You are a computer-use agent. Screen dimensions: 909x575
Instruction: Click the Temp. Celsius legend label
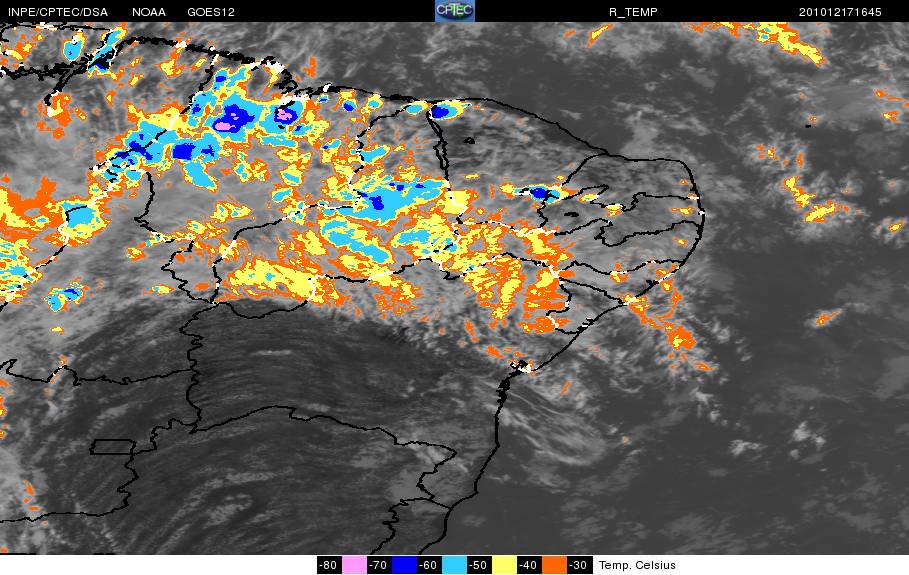coord(637,565)
